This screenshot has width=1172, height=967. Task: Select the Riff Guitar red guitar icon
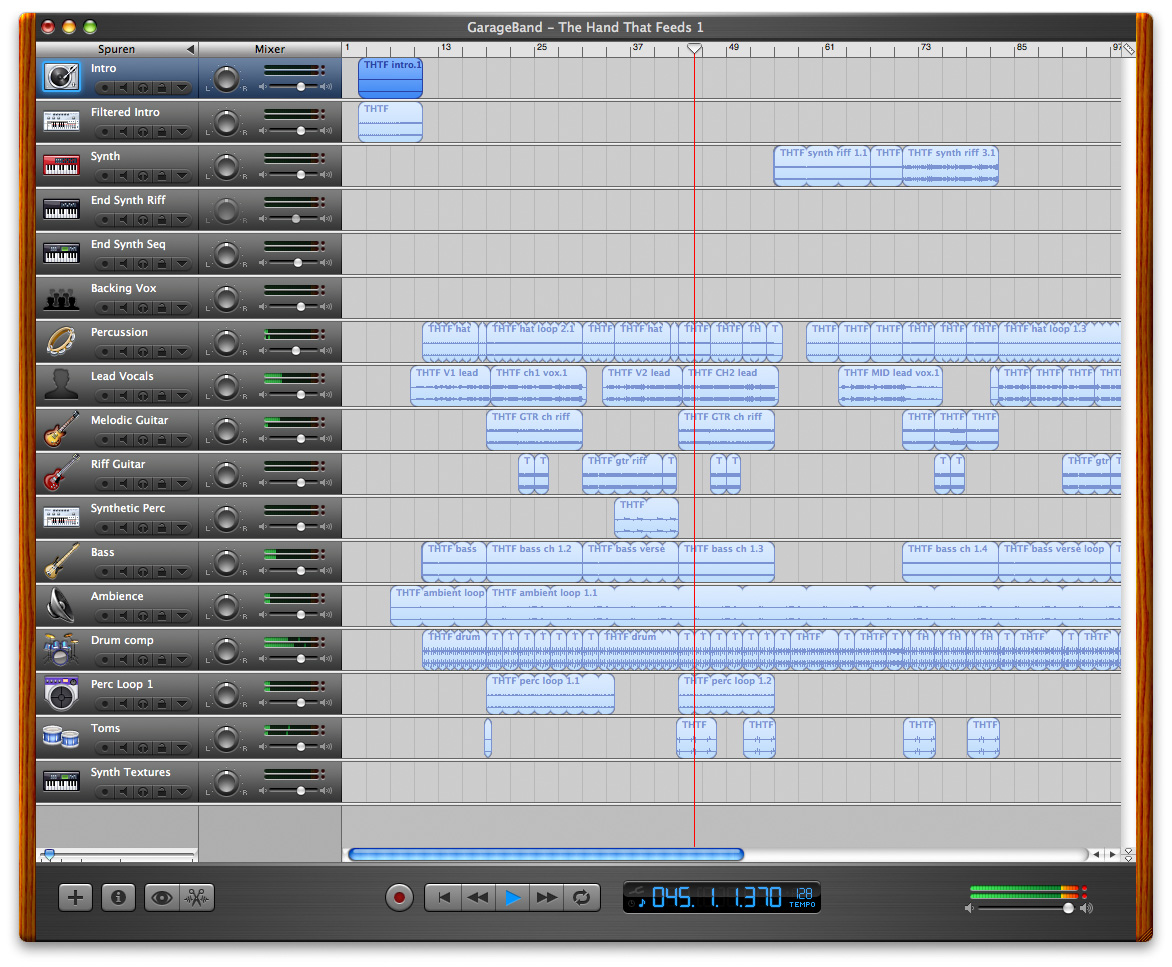[61, 473]
